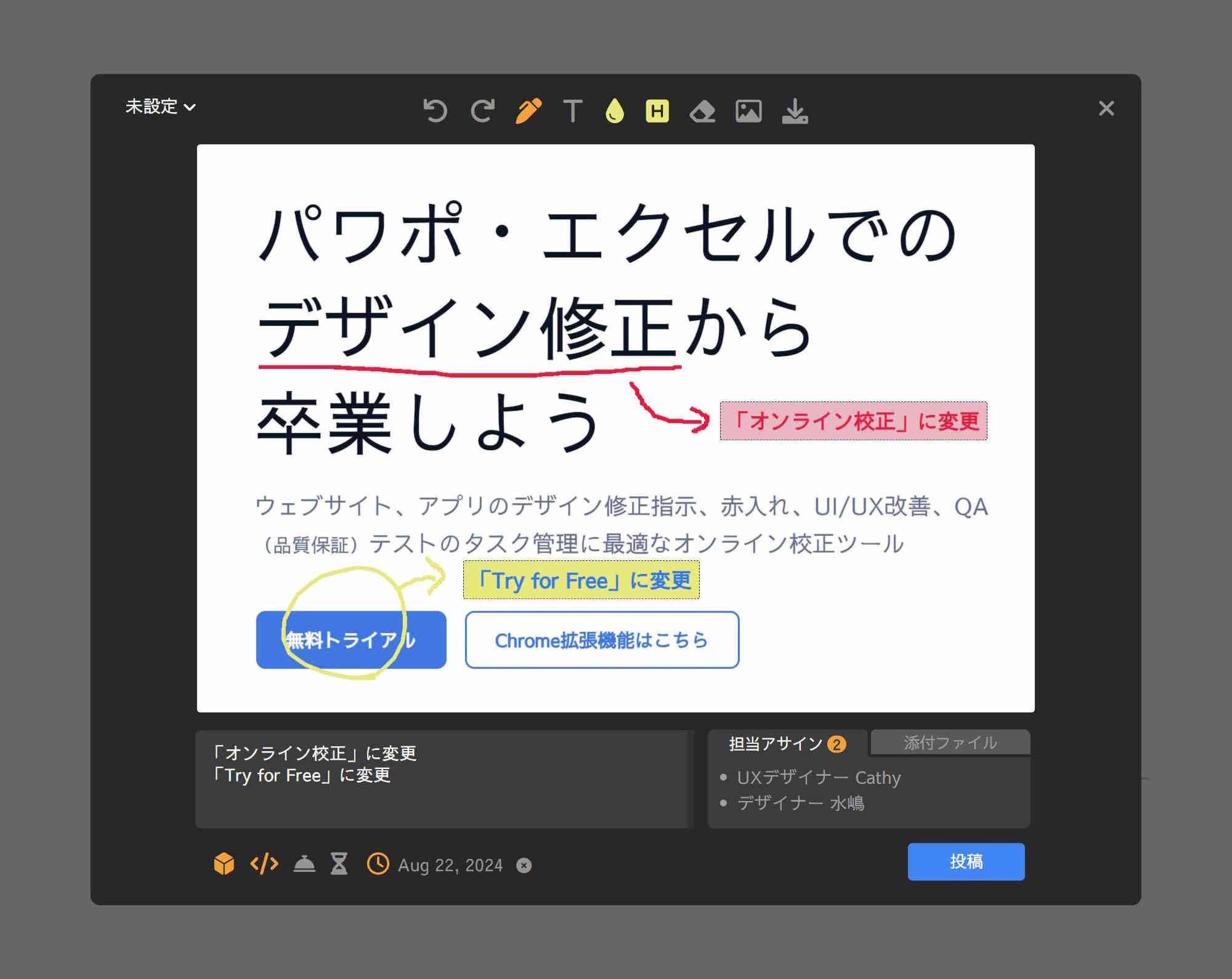Viewport: 1232px width, 979px height.
Task: Click the redo arrow icon
Action: [482, 111]
